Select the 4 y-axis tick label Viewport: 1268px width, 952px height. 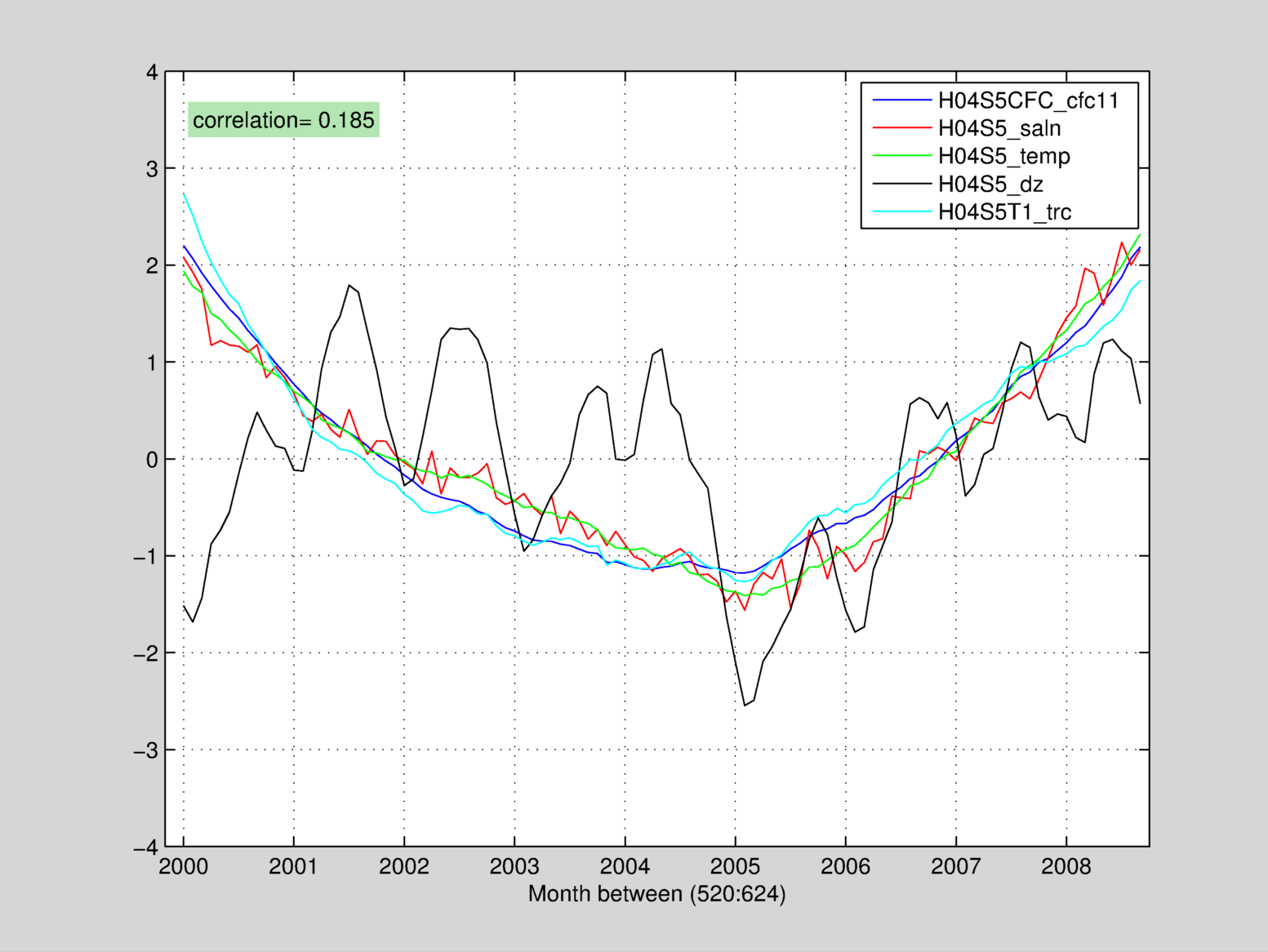click(152, 73)
